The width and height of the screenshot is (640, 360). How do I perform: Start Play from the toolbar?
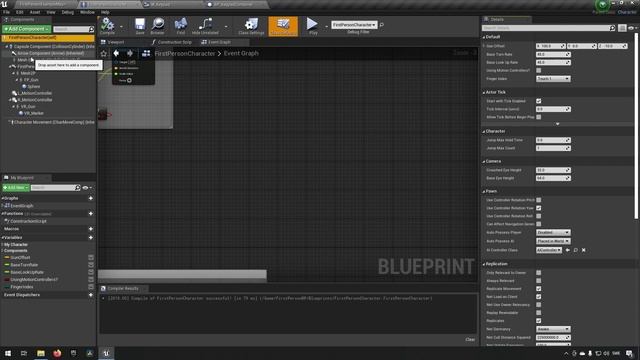pos(312,25)
